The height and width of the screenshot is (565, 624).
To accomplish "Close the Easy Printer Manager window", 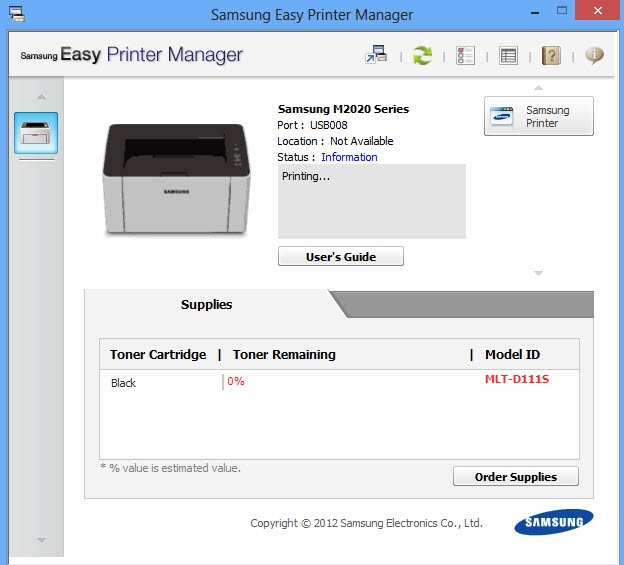I will 598,11.
